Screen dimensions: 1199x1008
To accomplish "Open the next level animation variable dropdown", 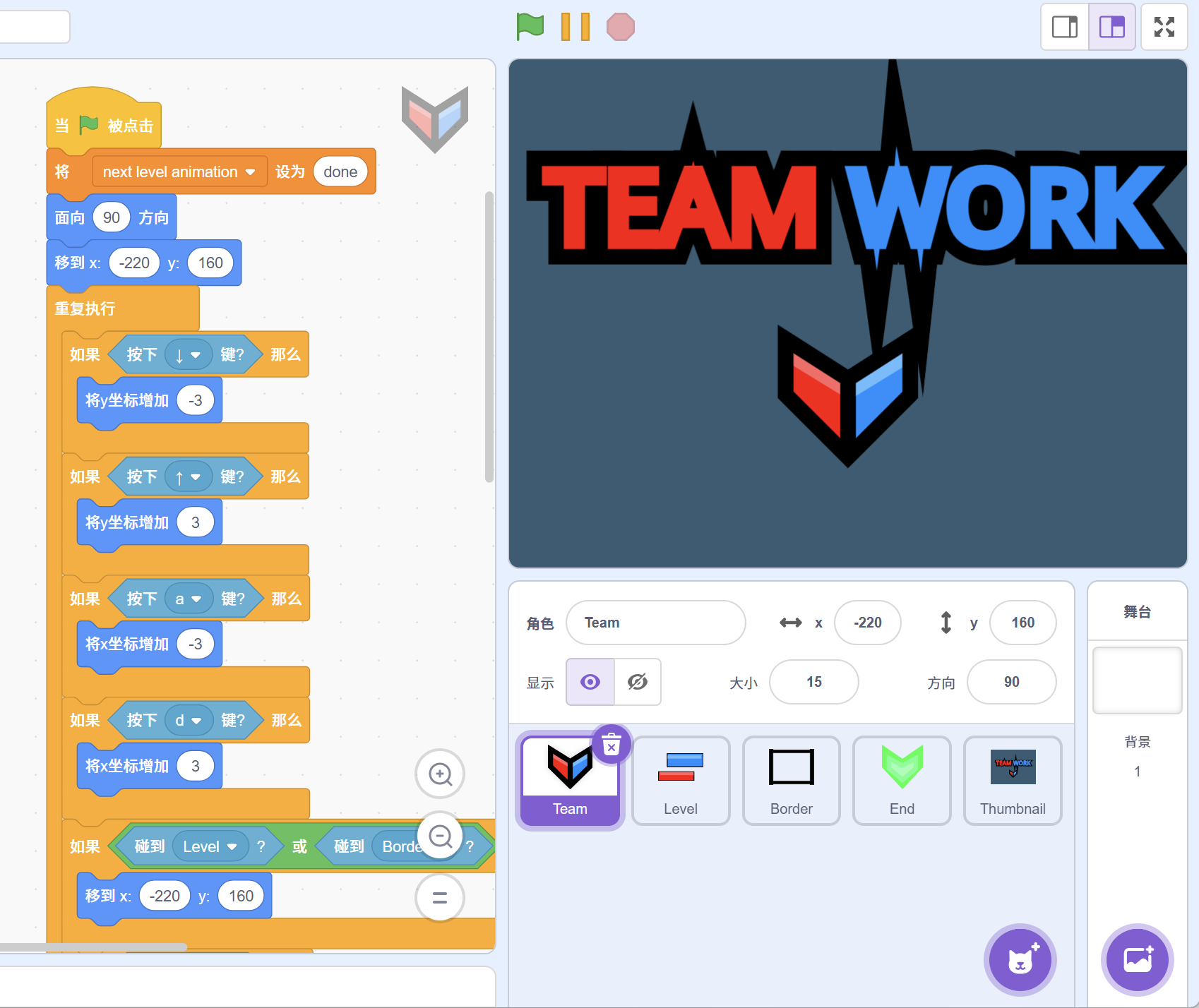I will click(x=250, y=172).
